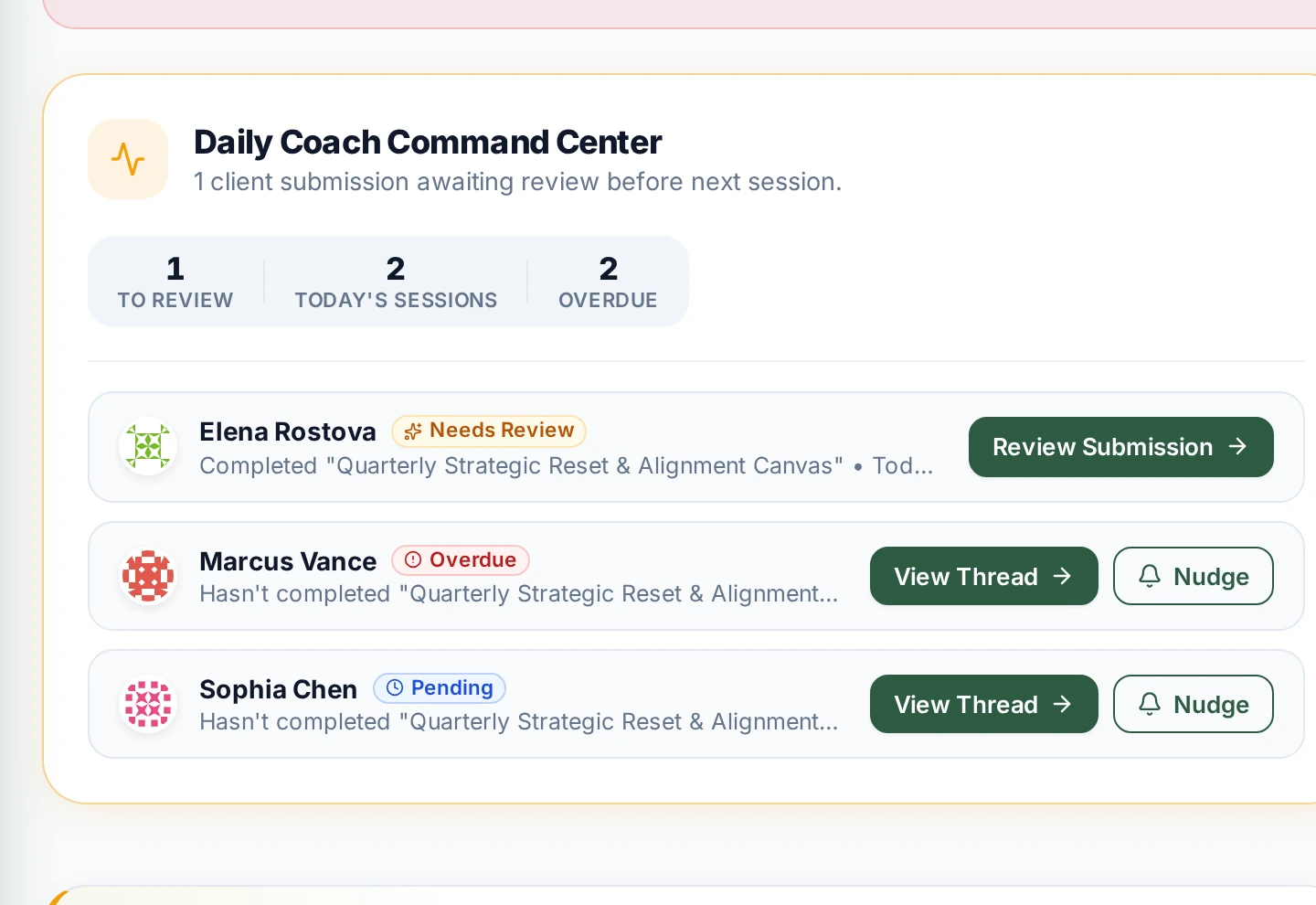Open Marcus Vance's avatar
The height and width of the screenshot is (905, 1316).
pos(148,576)
